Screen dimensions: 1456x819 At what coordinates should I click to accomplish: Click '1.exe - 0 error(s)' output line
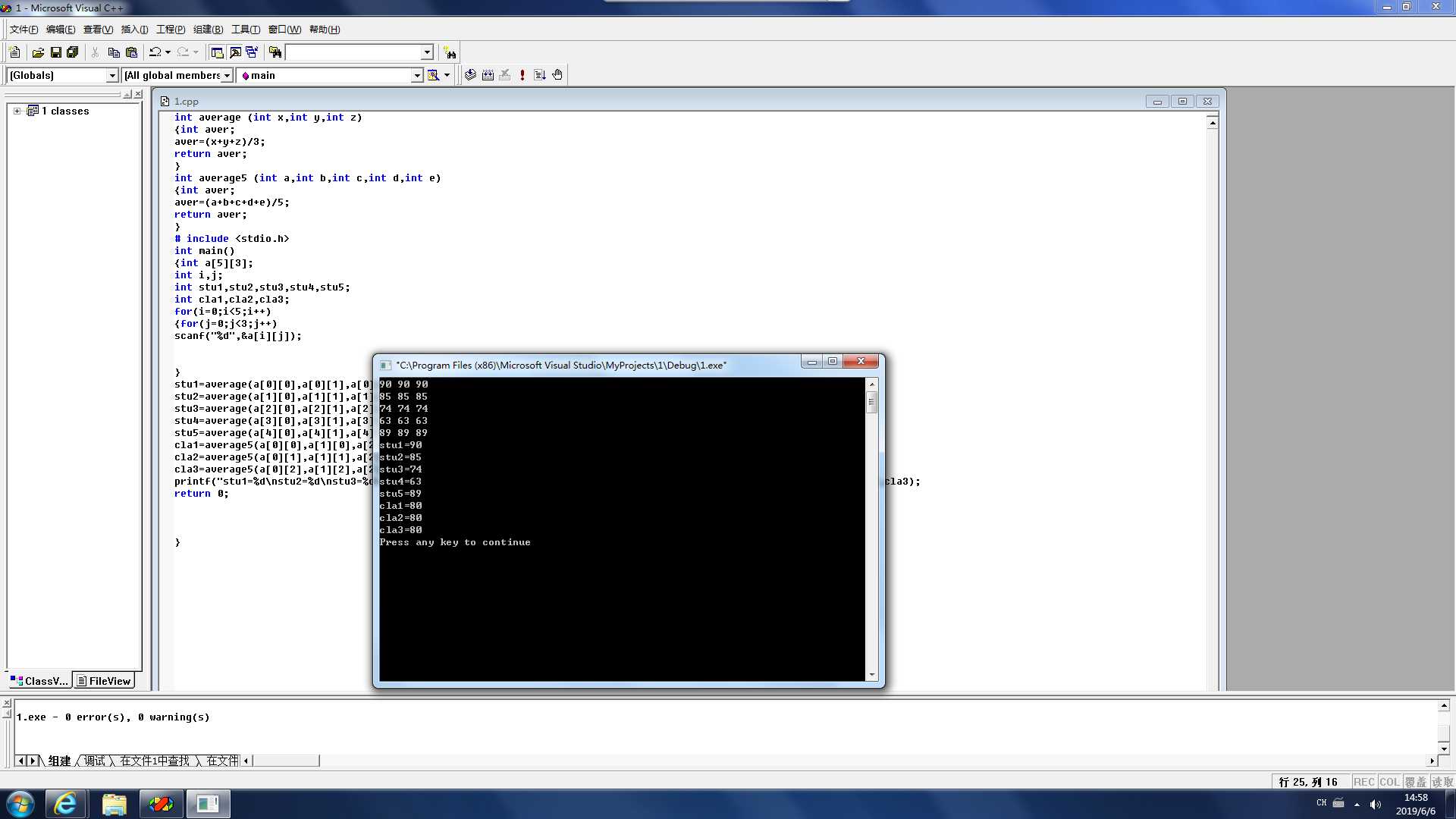pos(113,717)
